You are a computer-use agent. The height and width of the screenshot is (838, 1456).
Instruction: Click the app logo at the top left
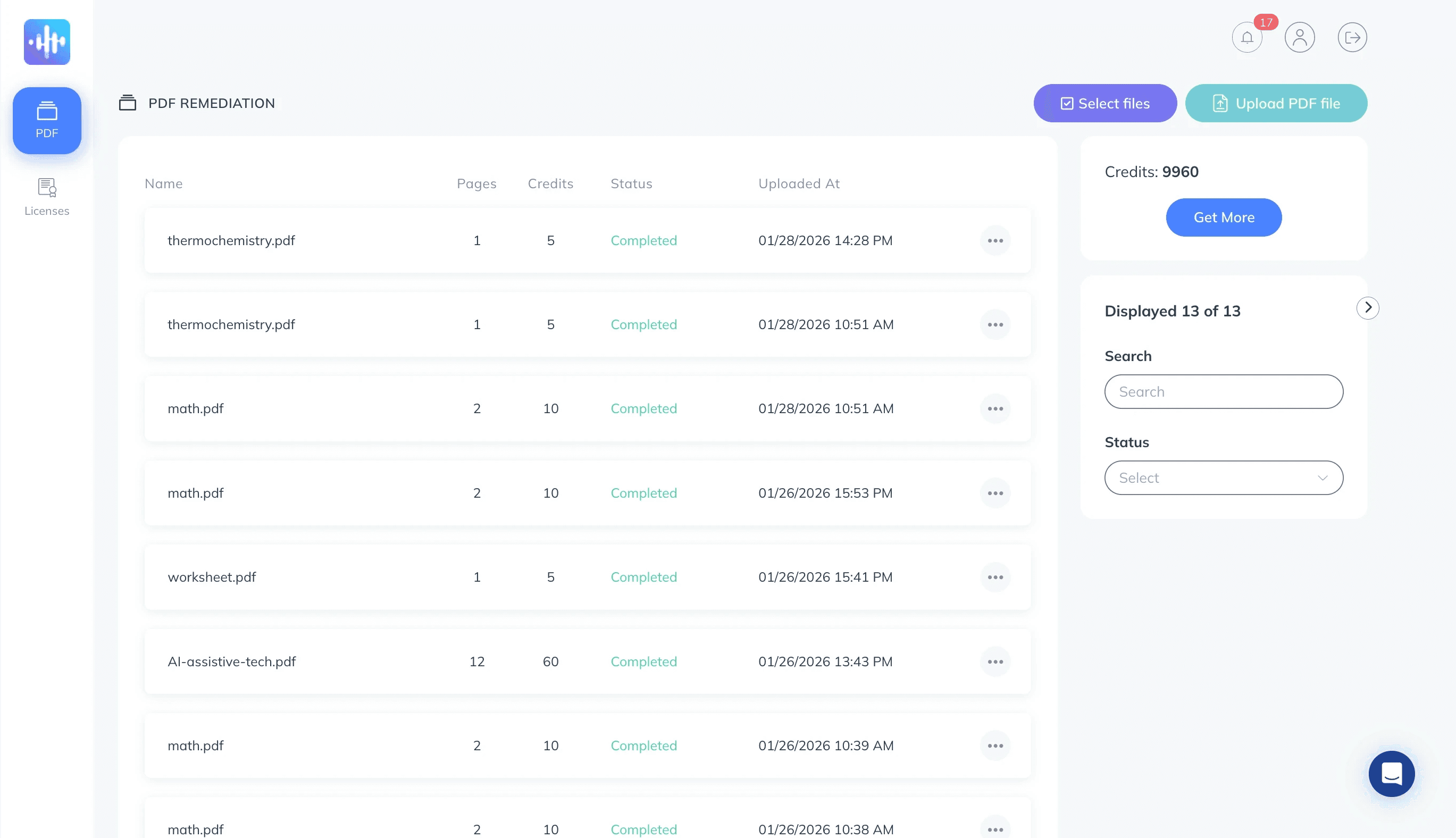pos(47,41)
